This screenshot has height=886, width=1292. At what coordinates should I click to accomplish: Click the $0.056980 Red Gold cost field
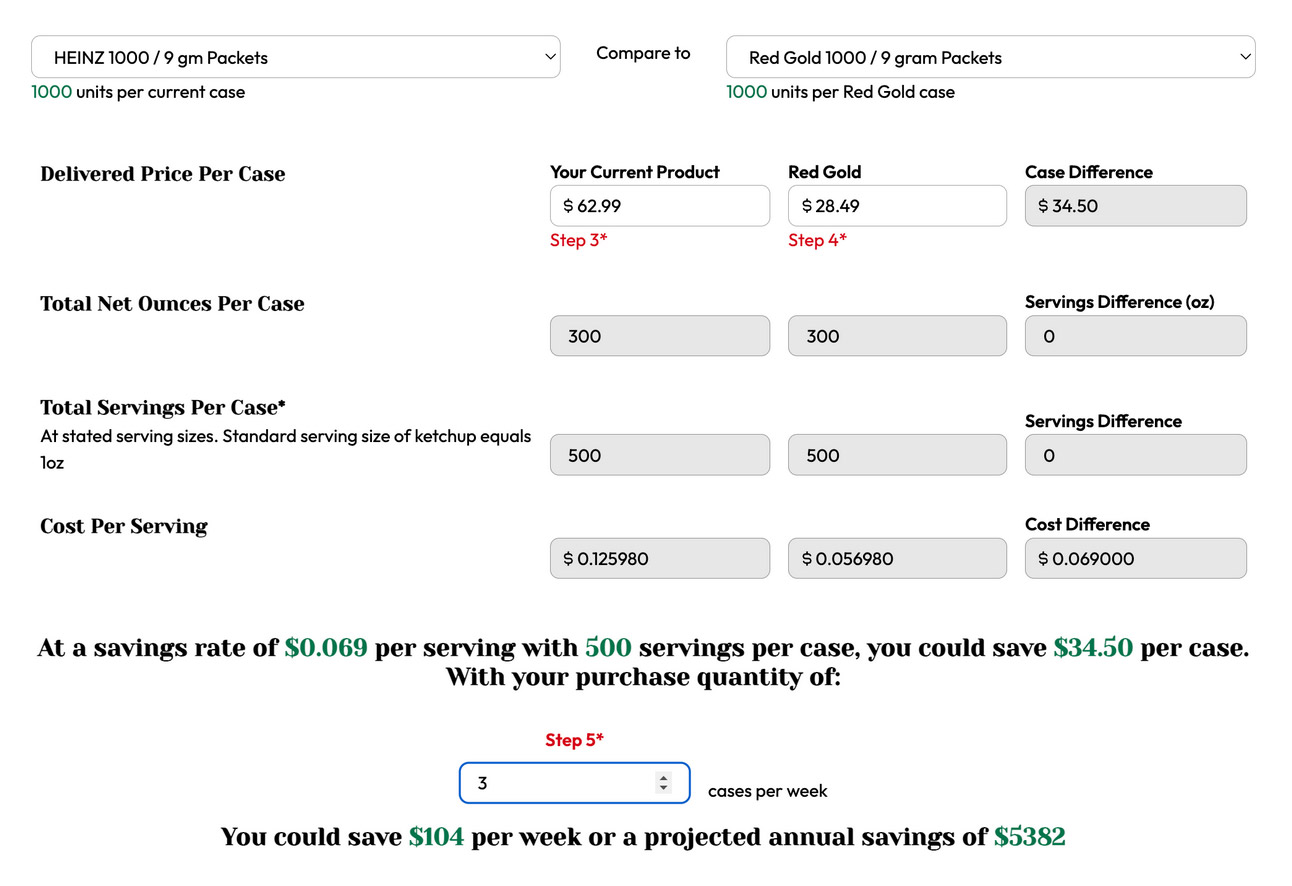click(897, 558)
